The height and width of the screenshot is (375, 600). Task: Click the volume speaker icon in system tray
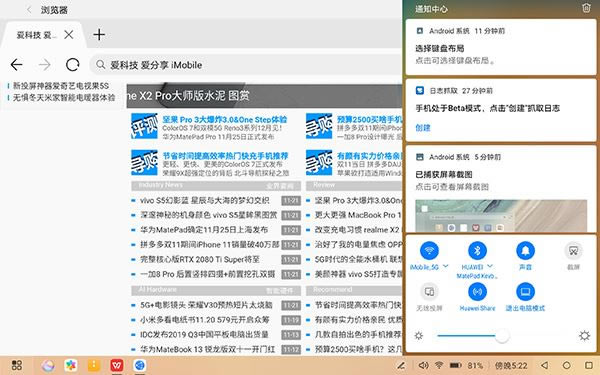pos(423,365)
